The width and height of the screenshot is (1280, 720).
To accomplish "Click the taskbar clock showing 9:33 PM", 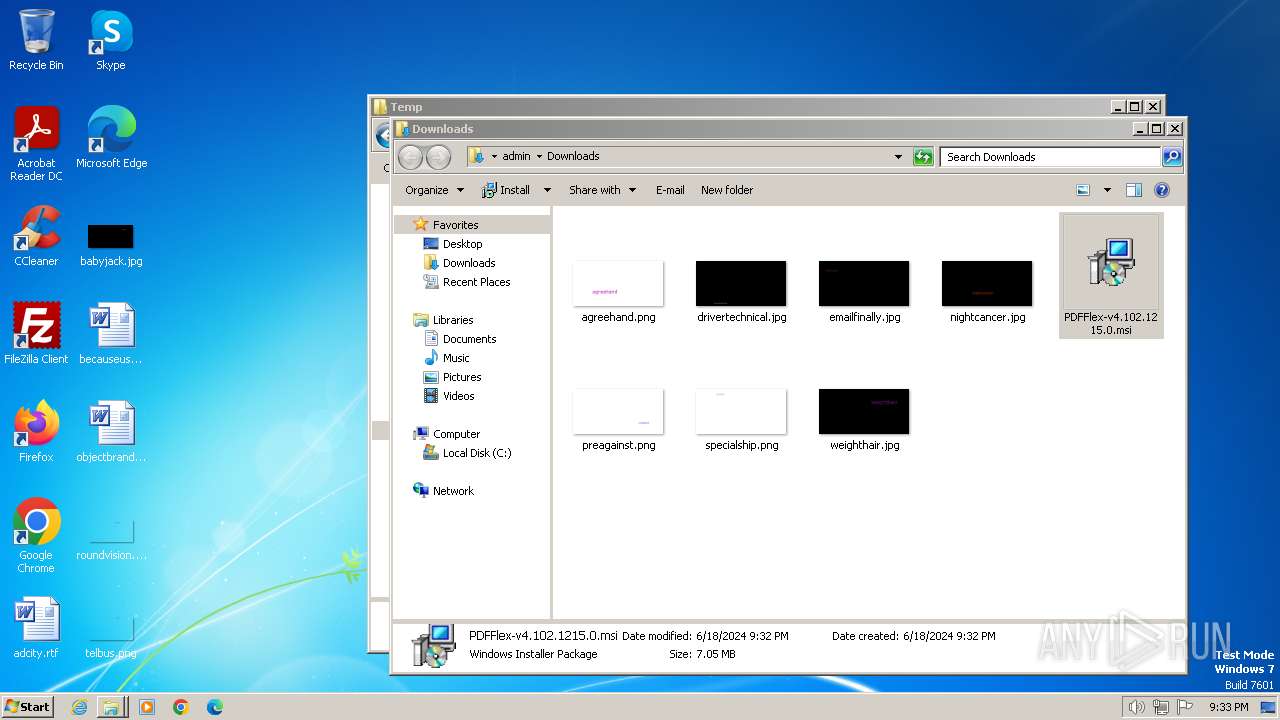I will (1228, 707).
